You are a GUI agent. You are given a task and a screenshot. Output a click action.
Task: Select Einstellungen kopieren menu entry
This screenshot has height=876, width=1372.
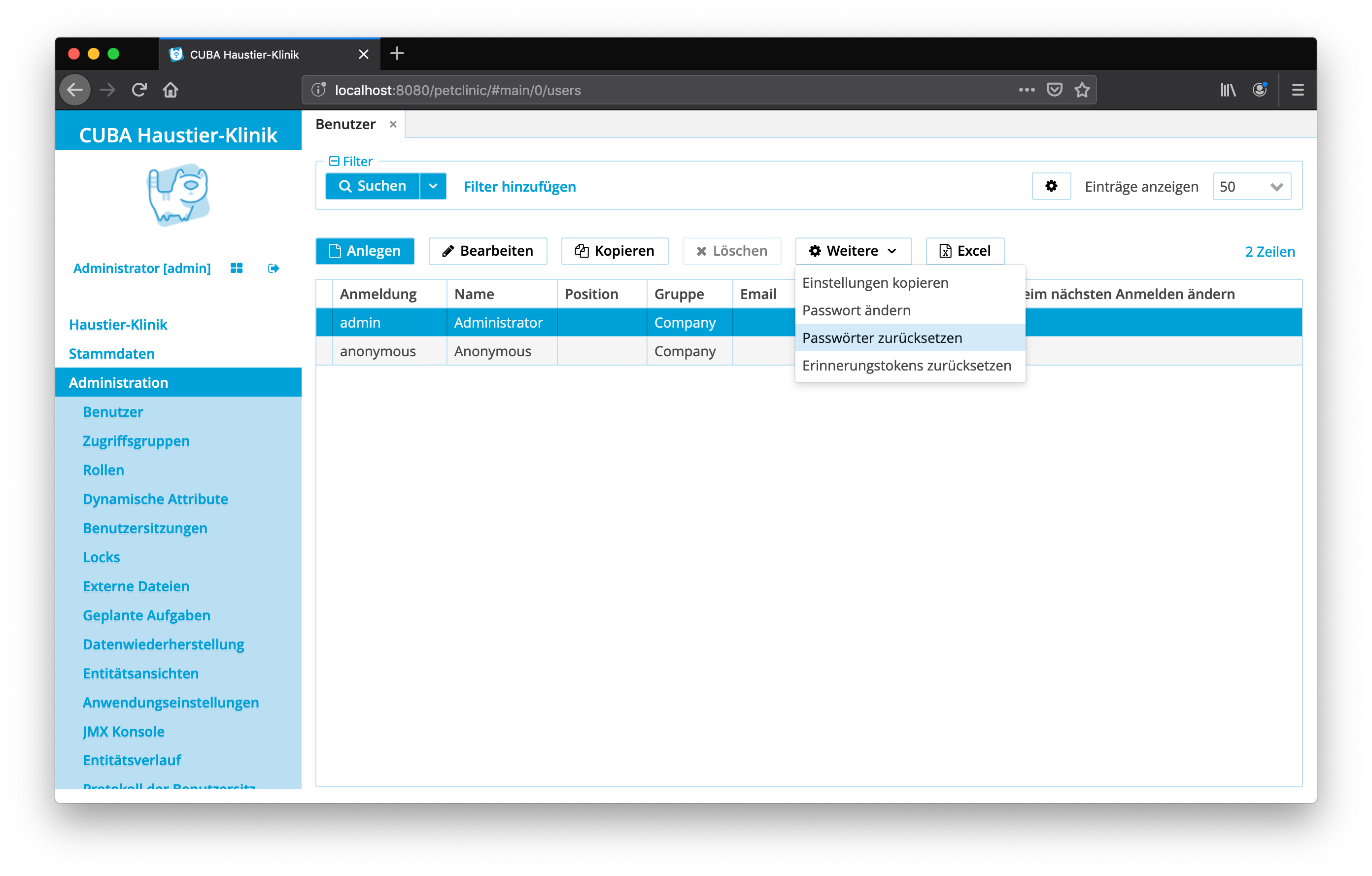875,282
